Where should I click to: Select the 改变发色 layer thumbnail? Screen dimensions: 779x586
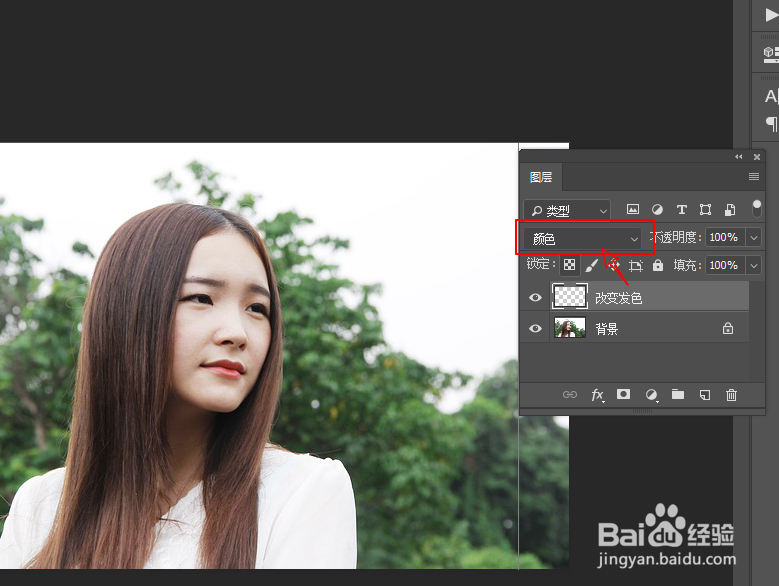569,297
